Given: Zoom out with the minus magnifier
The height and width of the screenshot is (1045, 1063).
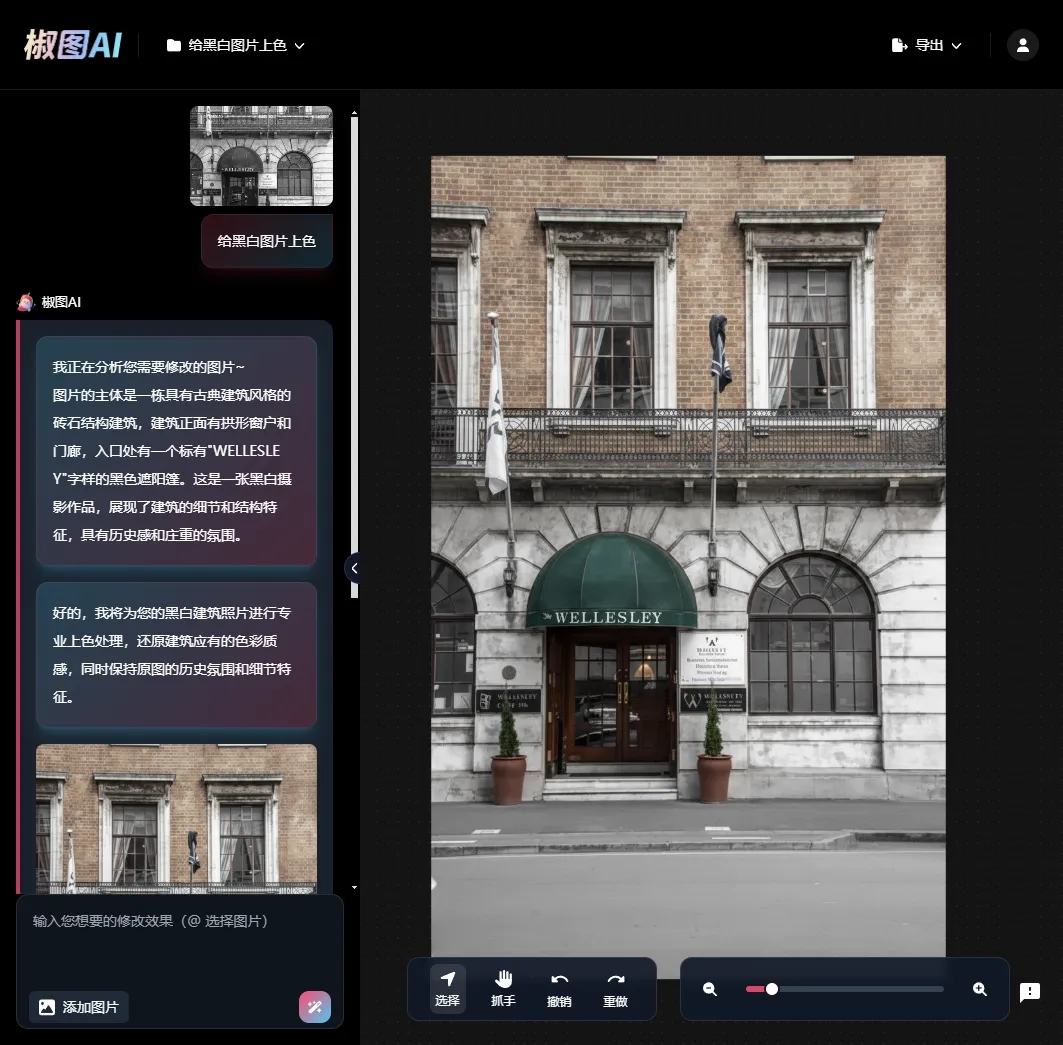Looking at the screenshot, I should pyautogui.click(x=710, y=989).
